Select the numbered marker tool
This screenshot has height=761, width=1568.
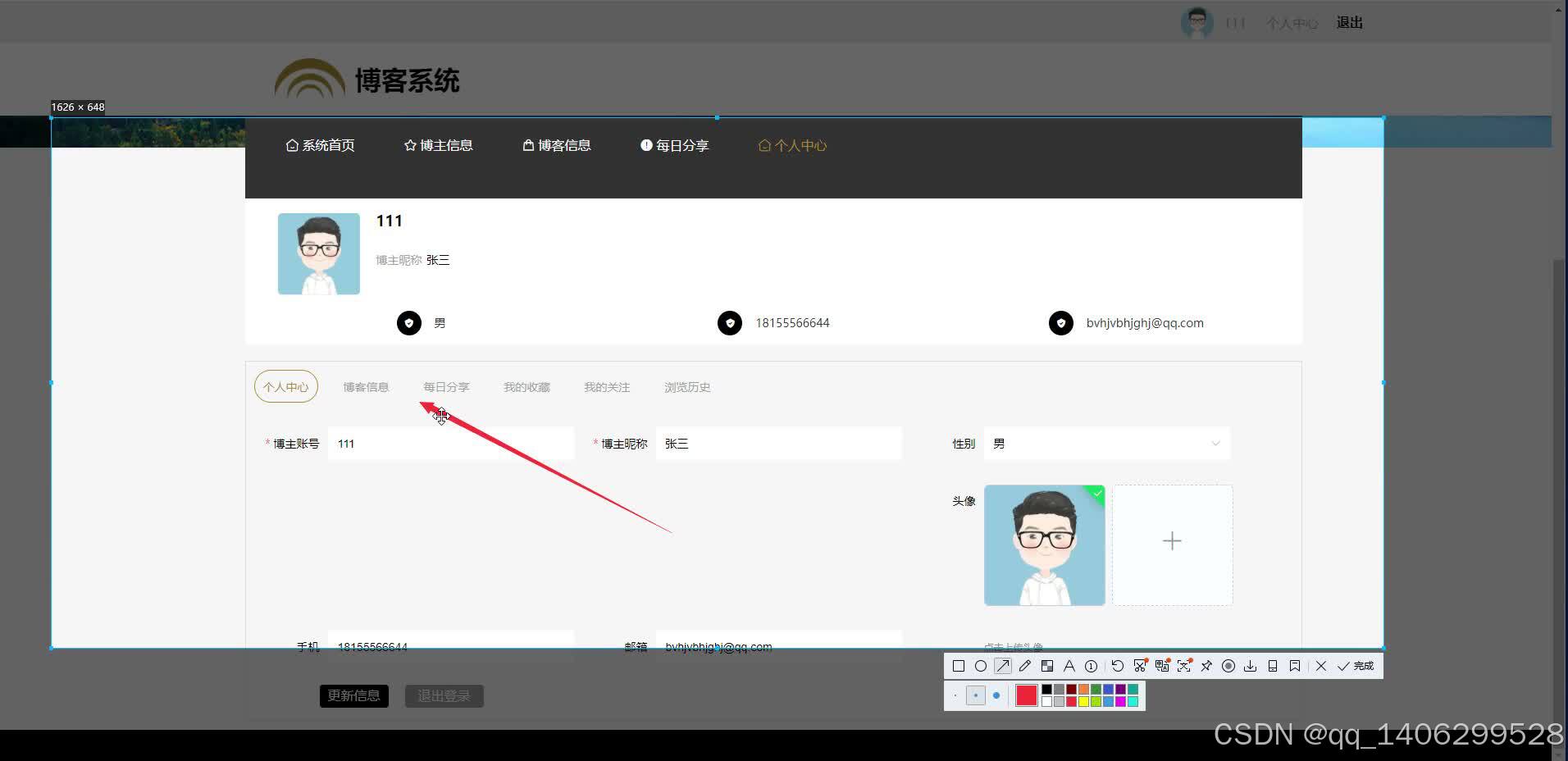coord(1091,666)
